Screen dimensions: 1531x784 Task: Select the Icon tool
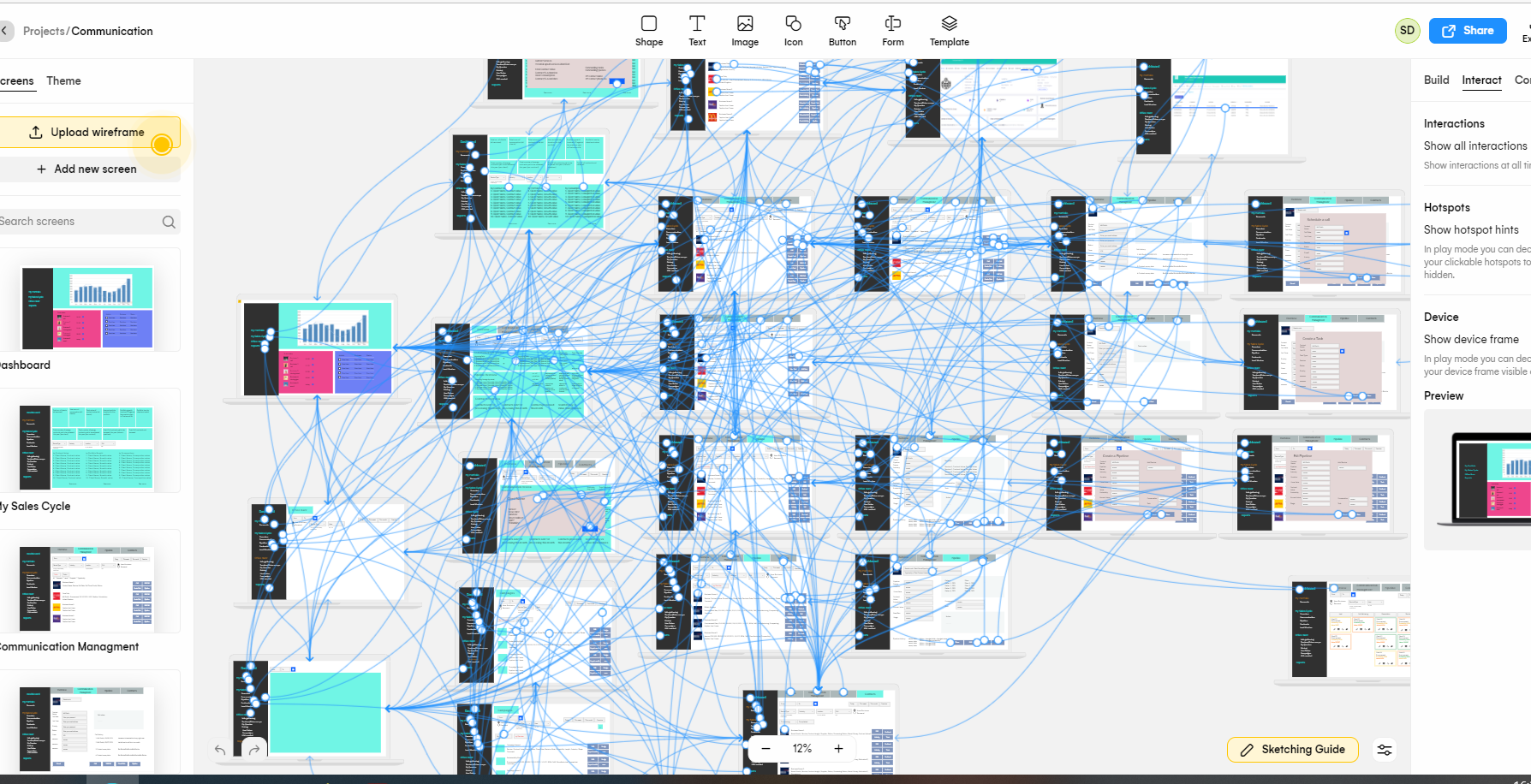point(793,30)
